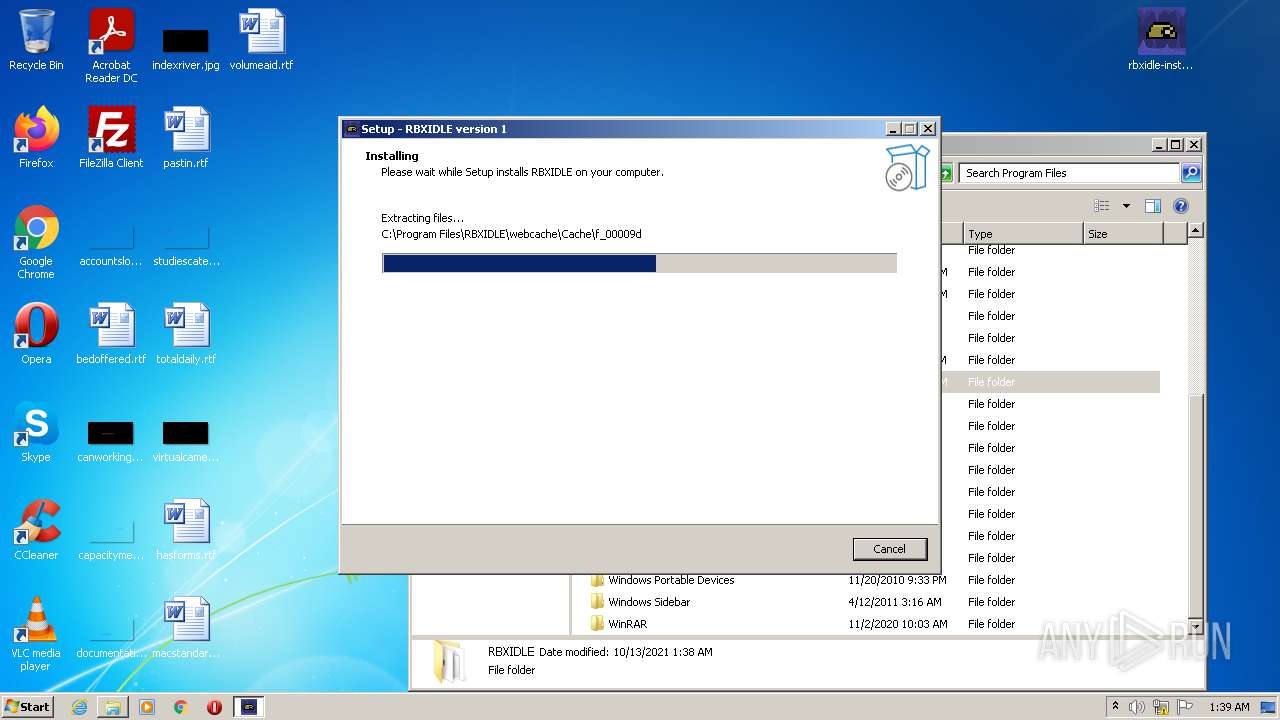The height and width of the screenshot is (720, 1280).
Task: Show hidden system tray icons
Action: click(1115, 707)
